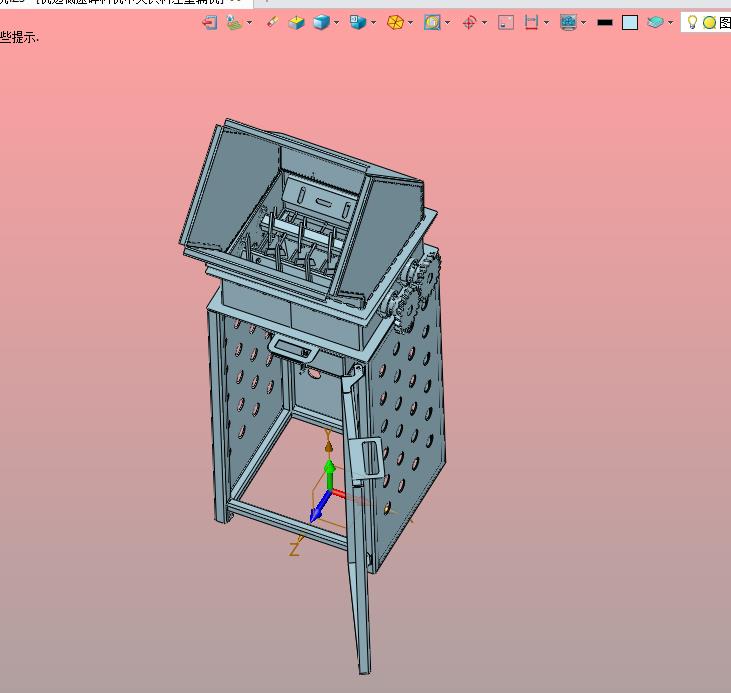Toggle the light bulb icon
Image resolution: width=731 pixels, height=693 pixels.
pos(692,22)
